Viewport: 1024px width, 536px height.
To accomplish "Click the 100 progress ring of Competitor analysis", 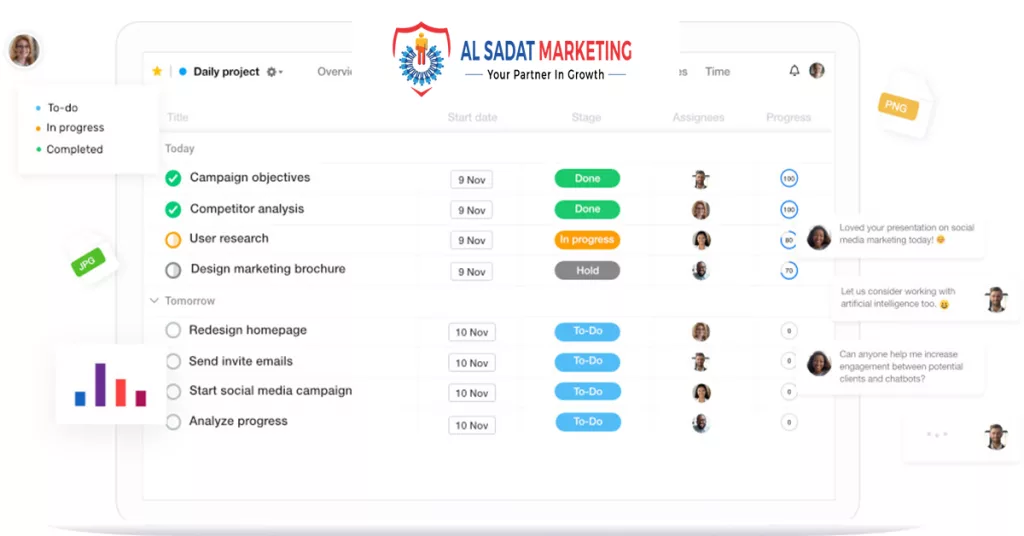I will (x=789, y=210).
